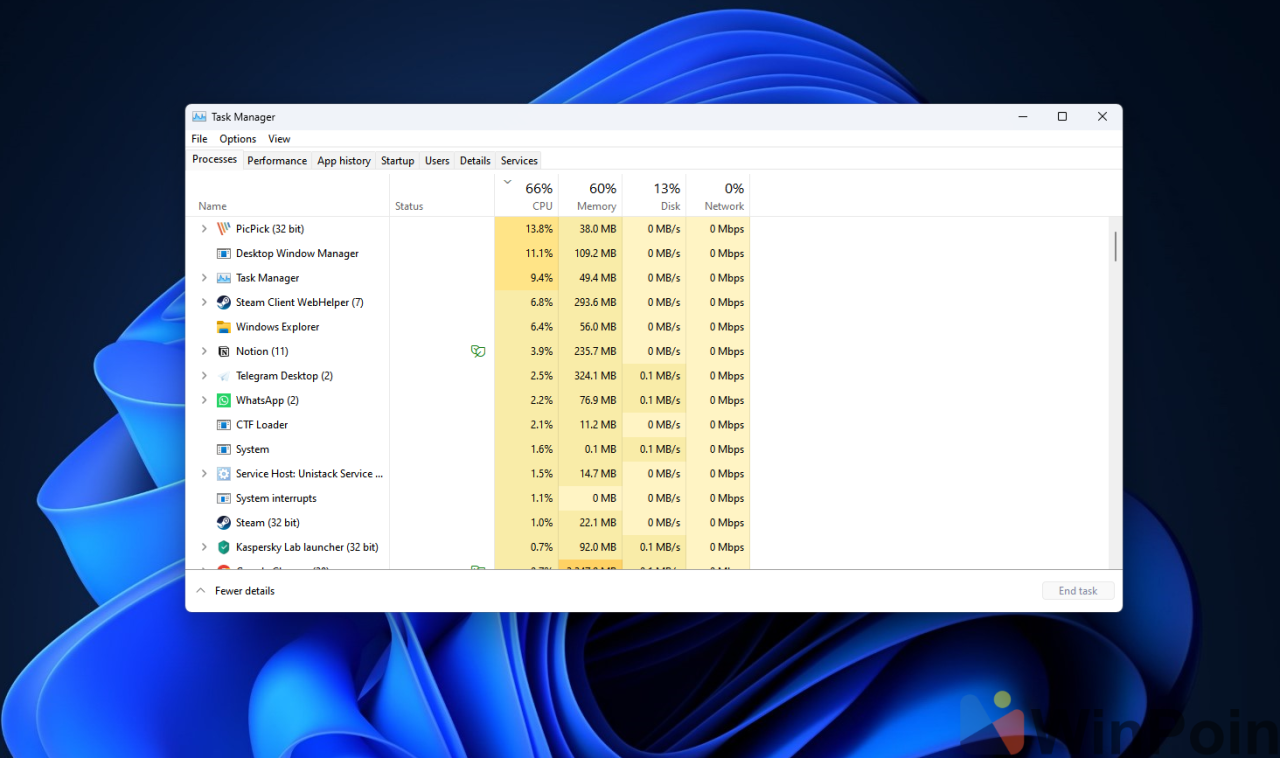Click the efficiency mode leaf beside Notion

pos(478,351)
